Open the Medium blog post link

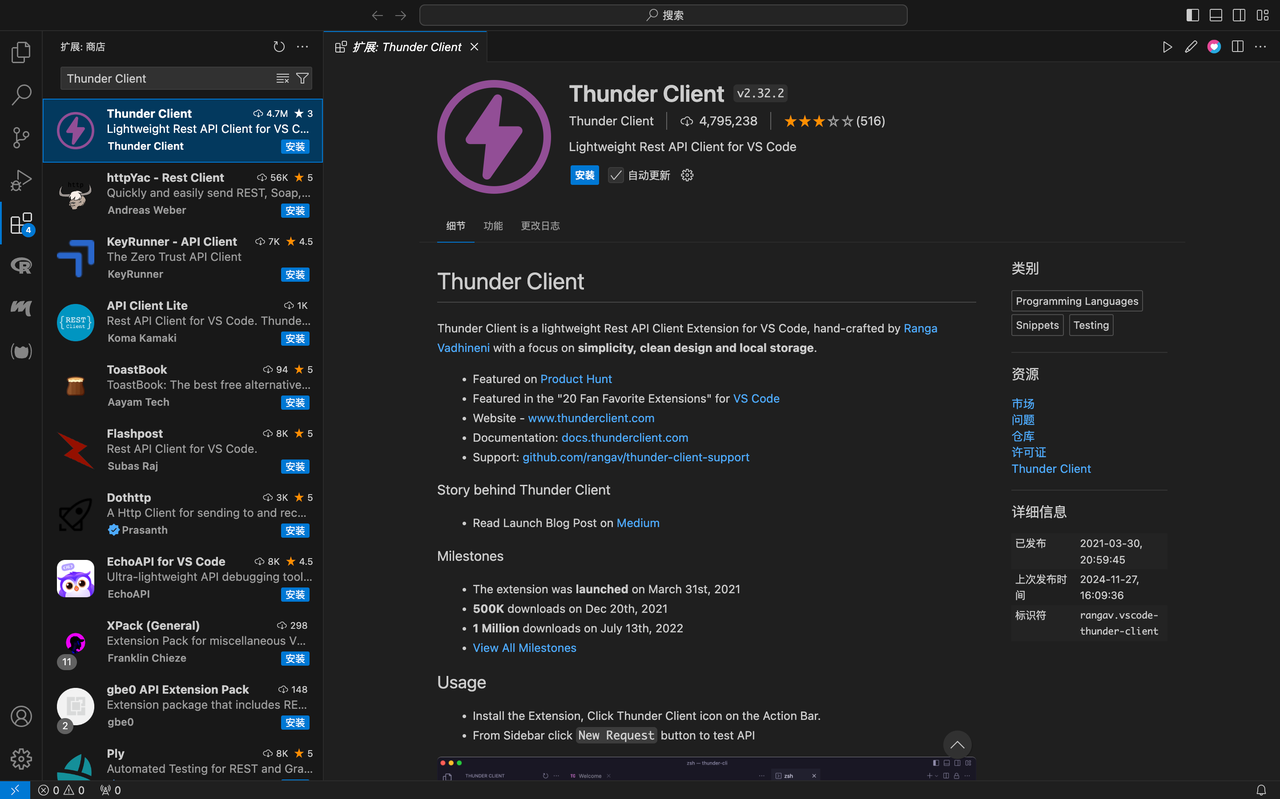tap(638, 523)
